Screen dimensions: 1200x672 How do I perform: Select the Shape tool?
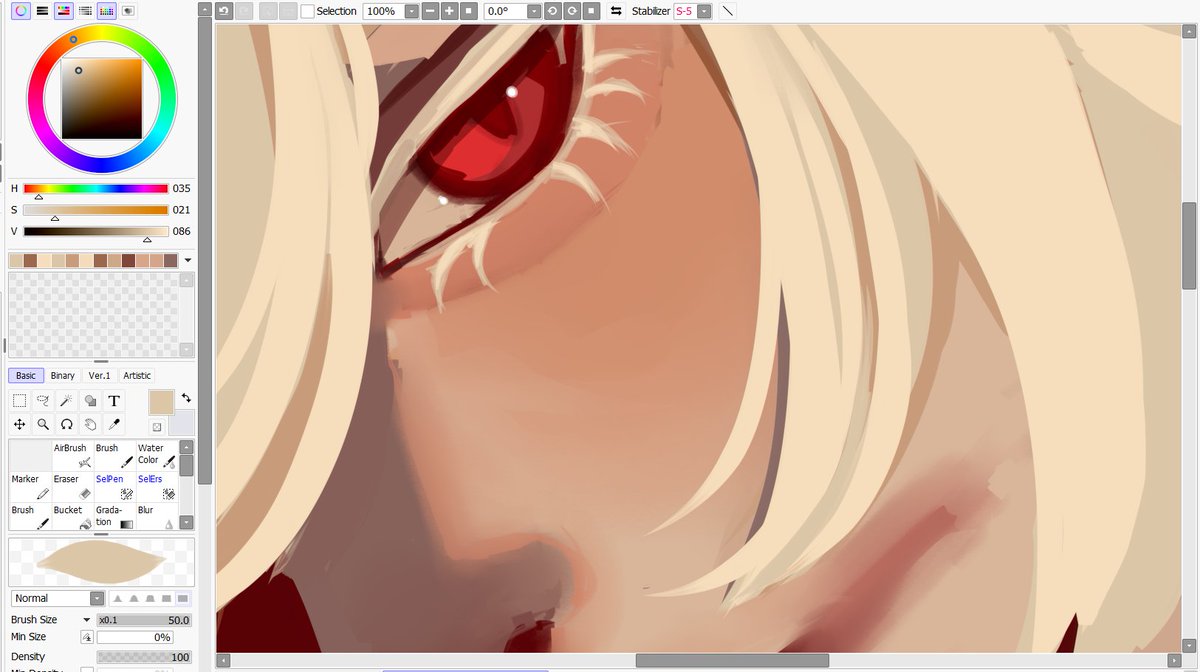click(90, 400)
